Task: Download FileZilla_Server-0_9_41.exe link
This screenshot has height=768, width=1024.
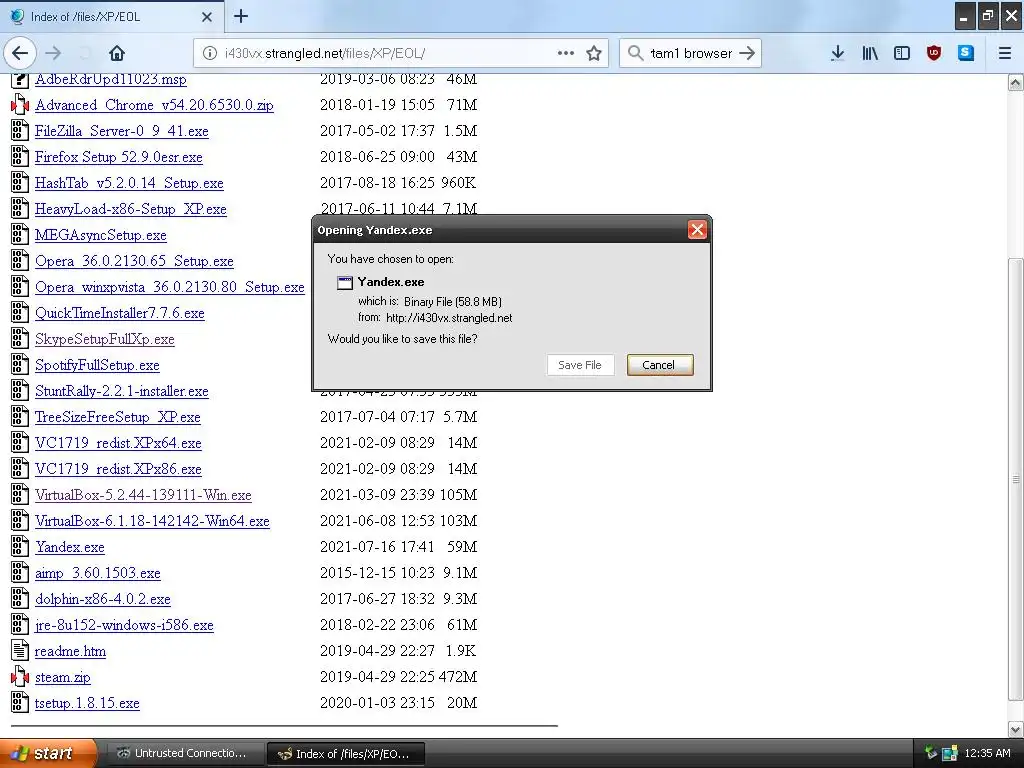Action: [x=121, y=131]
